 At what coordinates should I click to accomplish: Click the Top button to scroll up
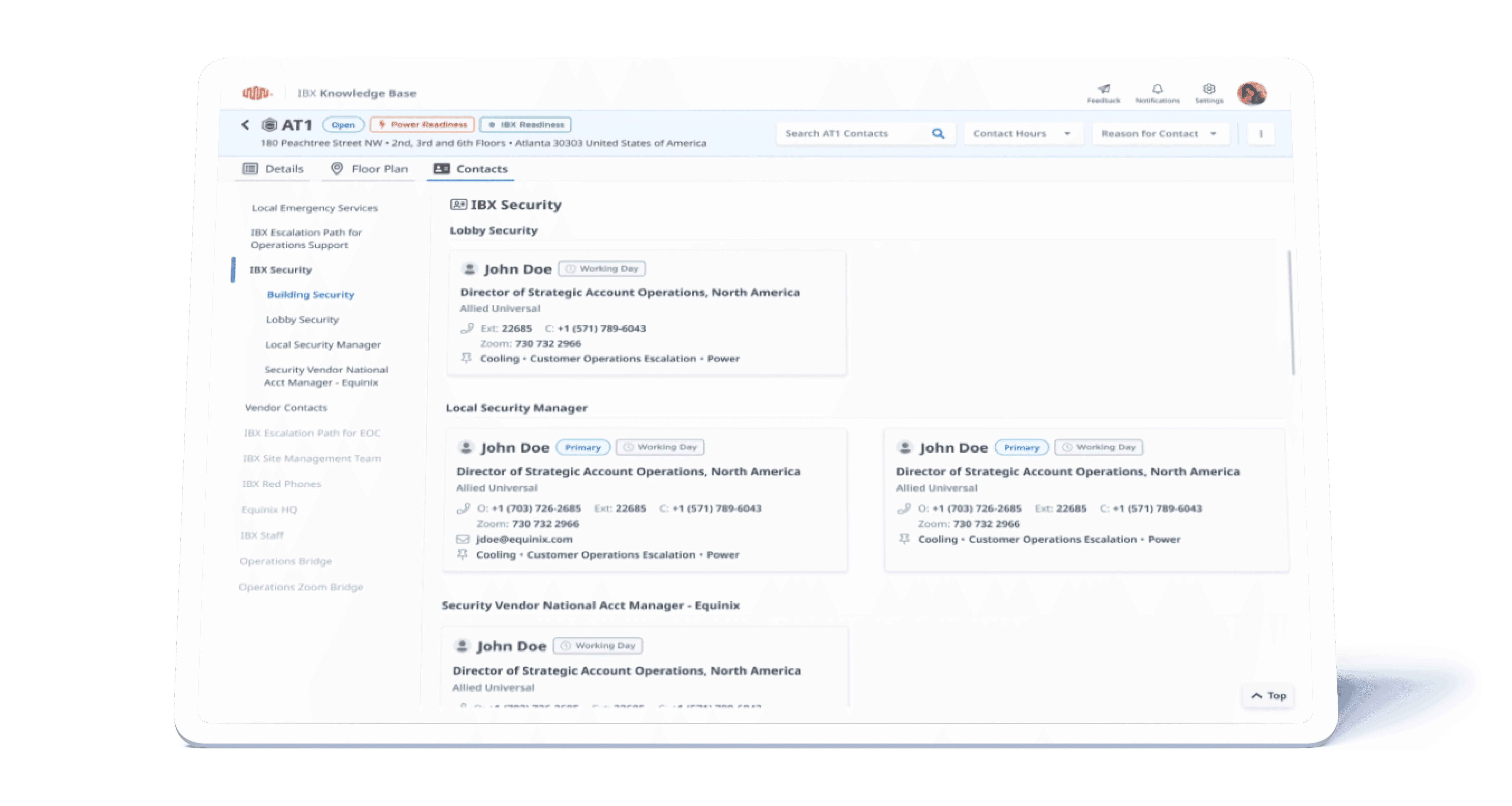(x=1268, y=696)
